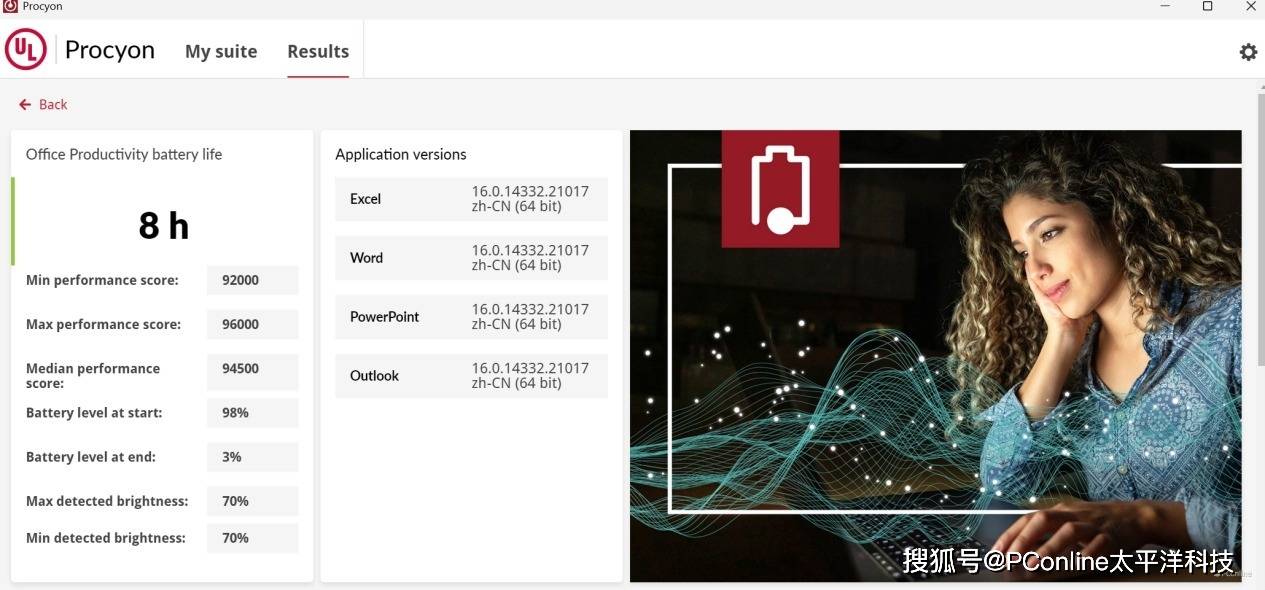1265x590 pixels.
Task: Maximize the Procyon window
Action: 1207,6
